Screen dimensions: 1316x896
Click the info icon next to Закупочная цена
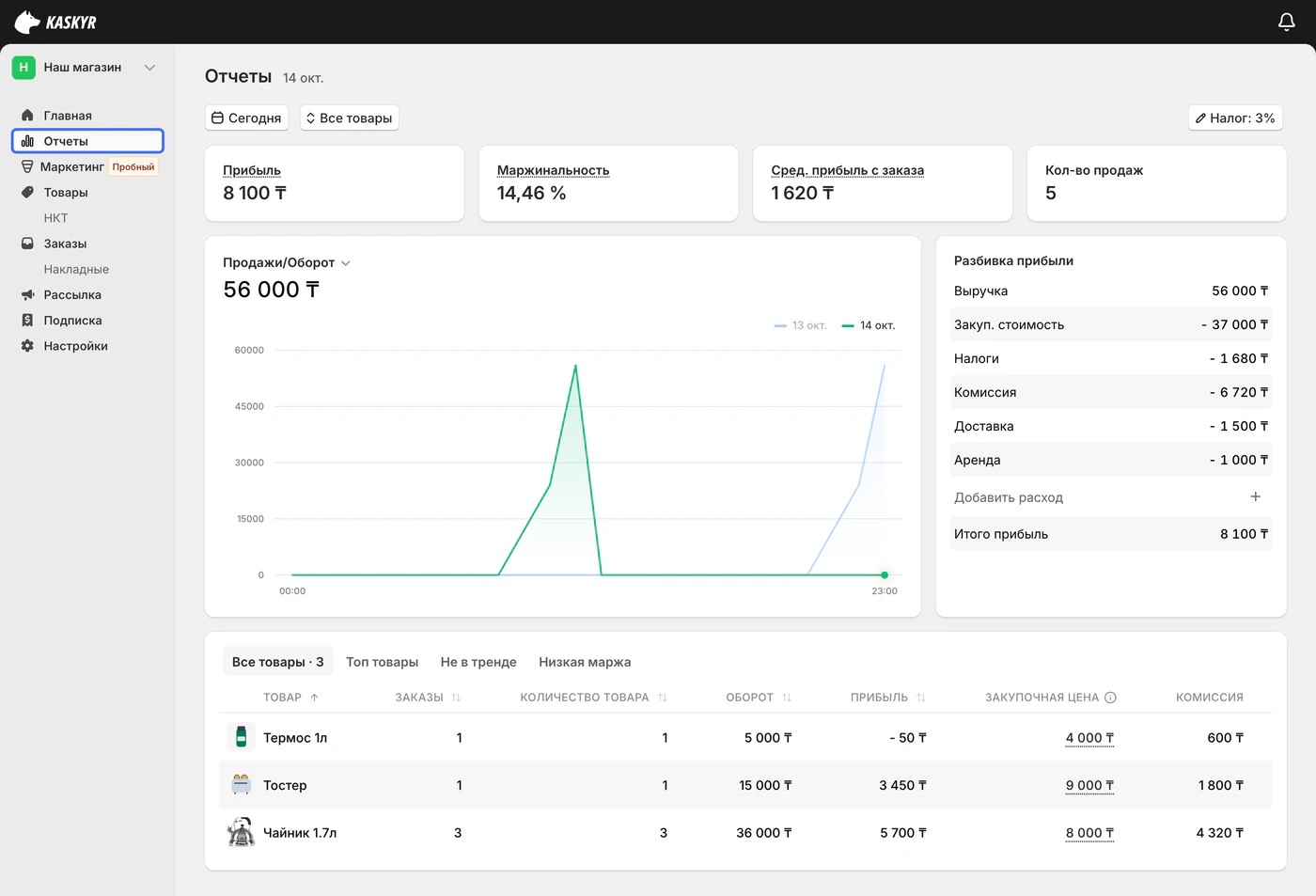pos(1110,698)
